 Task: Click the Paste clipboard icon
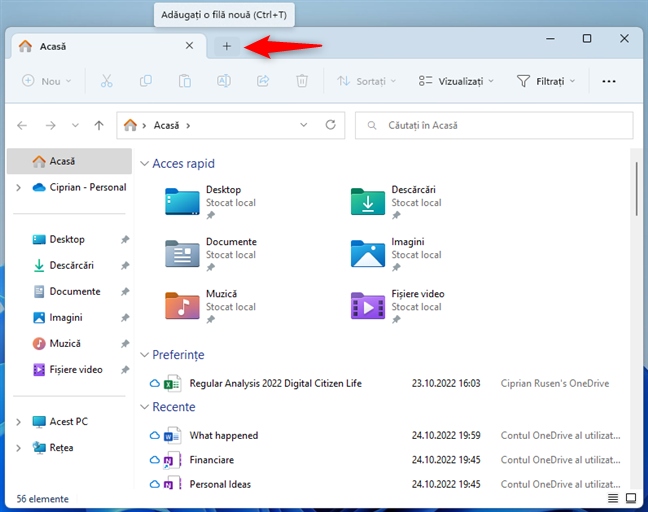pyautogui.click(x=185, y=81)
